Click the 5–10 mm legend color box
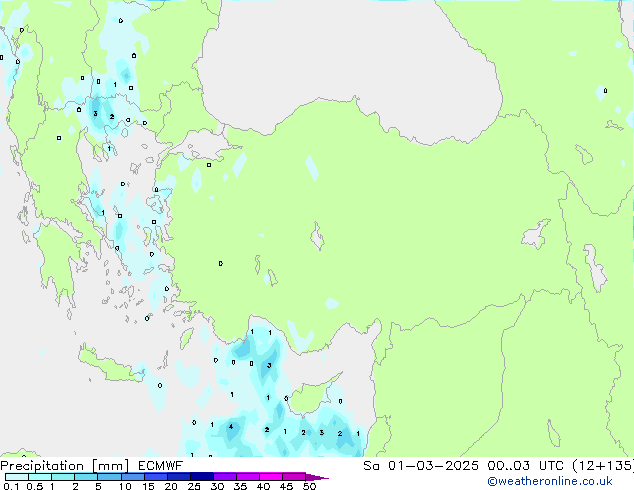 [x=109, y=477]
